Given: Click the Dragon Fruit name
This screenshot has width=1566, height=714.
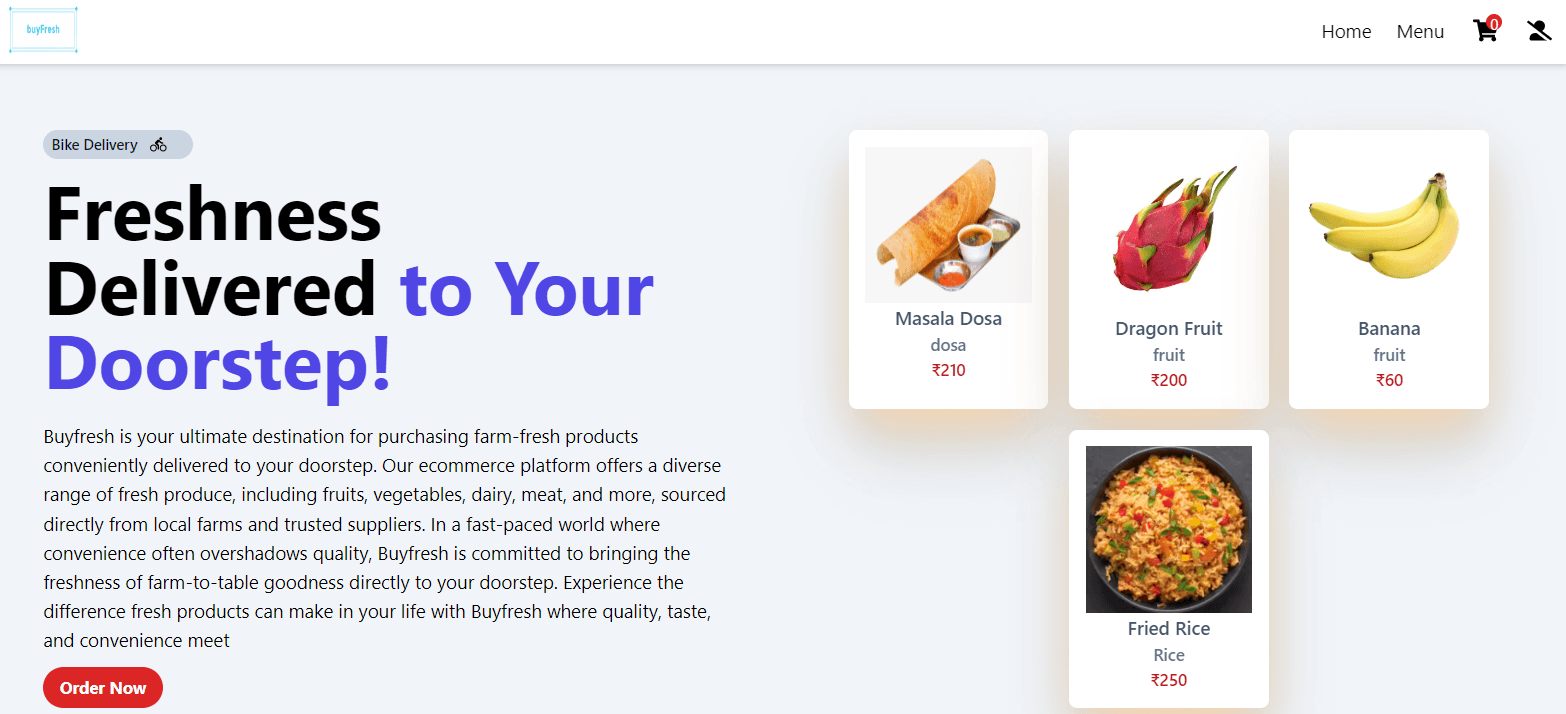Looking at the screenshot, I should (1169, 329).
